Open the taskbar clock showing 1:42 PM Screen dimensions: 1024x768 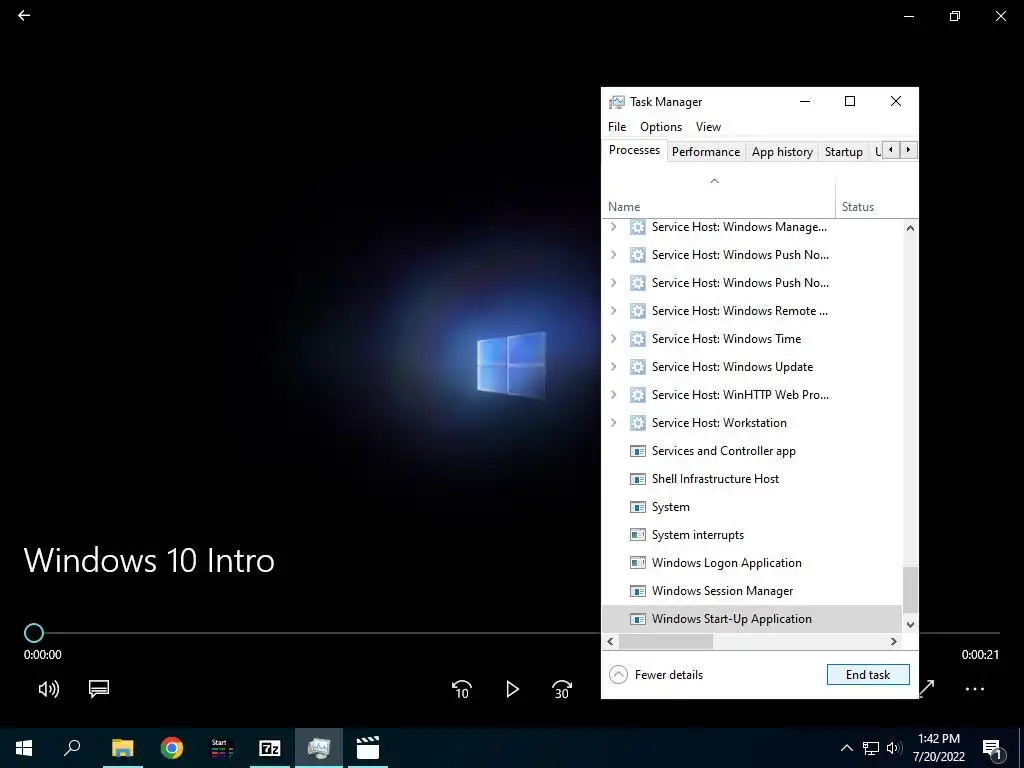coord(938,748)
